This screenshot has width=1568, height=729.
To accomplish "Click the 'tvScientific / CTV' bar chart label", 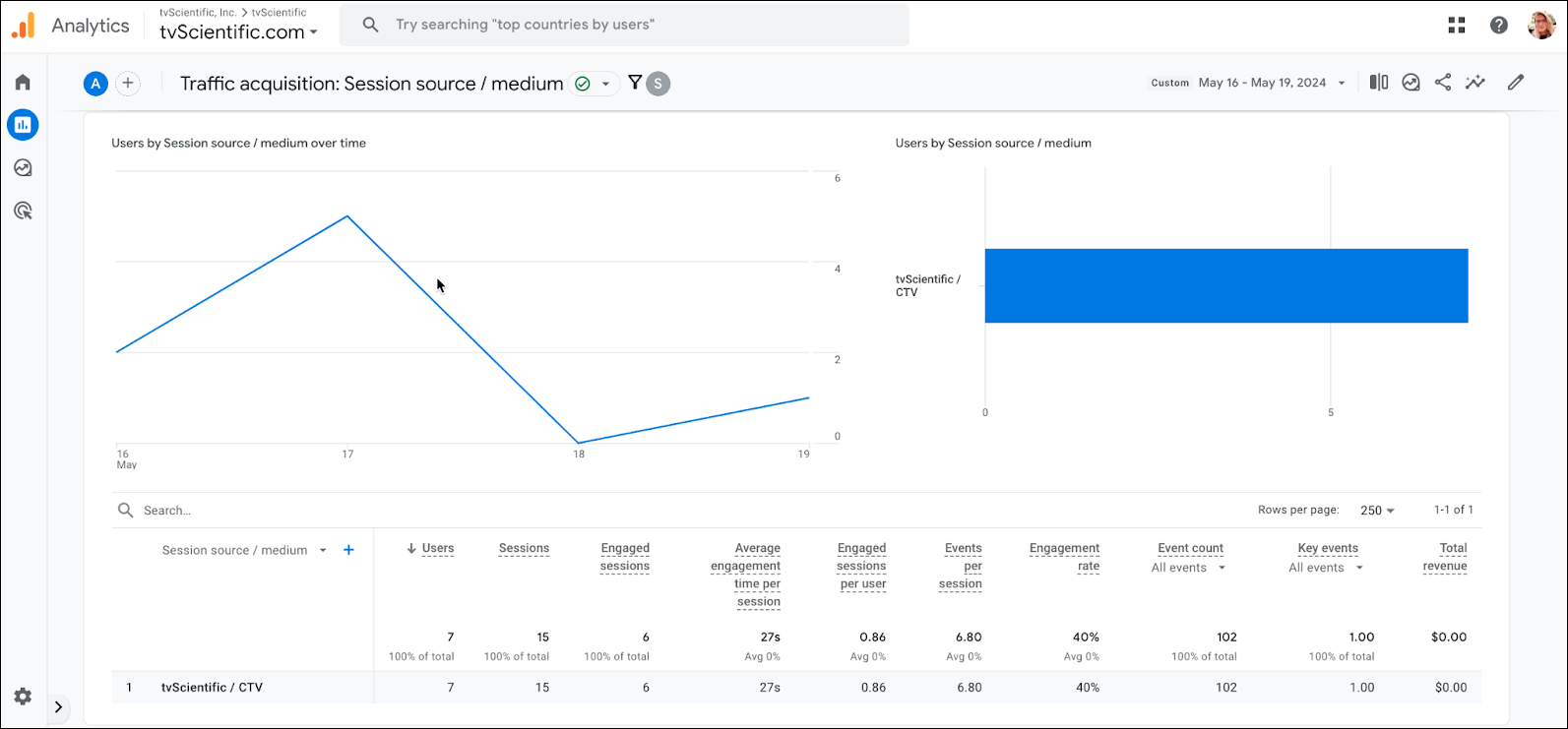I will point(927,285).
